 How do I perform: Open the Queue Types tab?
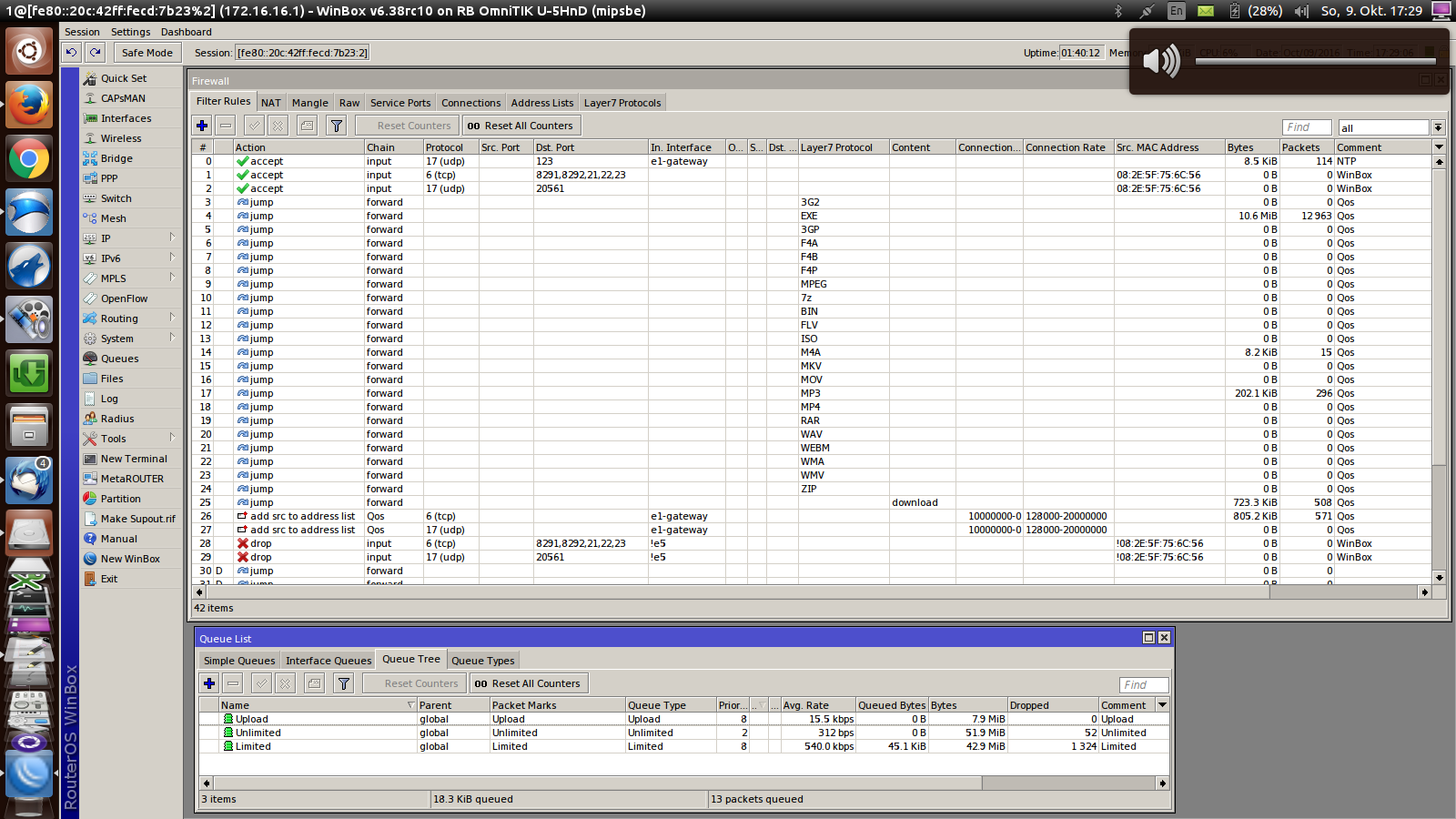pos(483,661)
